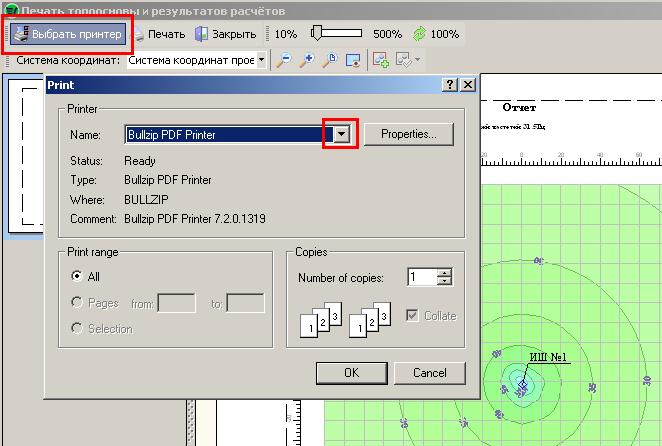Select the 'All' print range radio button

(77, 276)
